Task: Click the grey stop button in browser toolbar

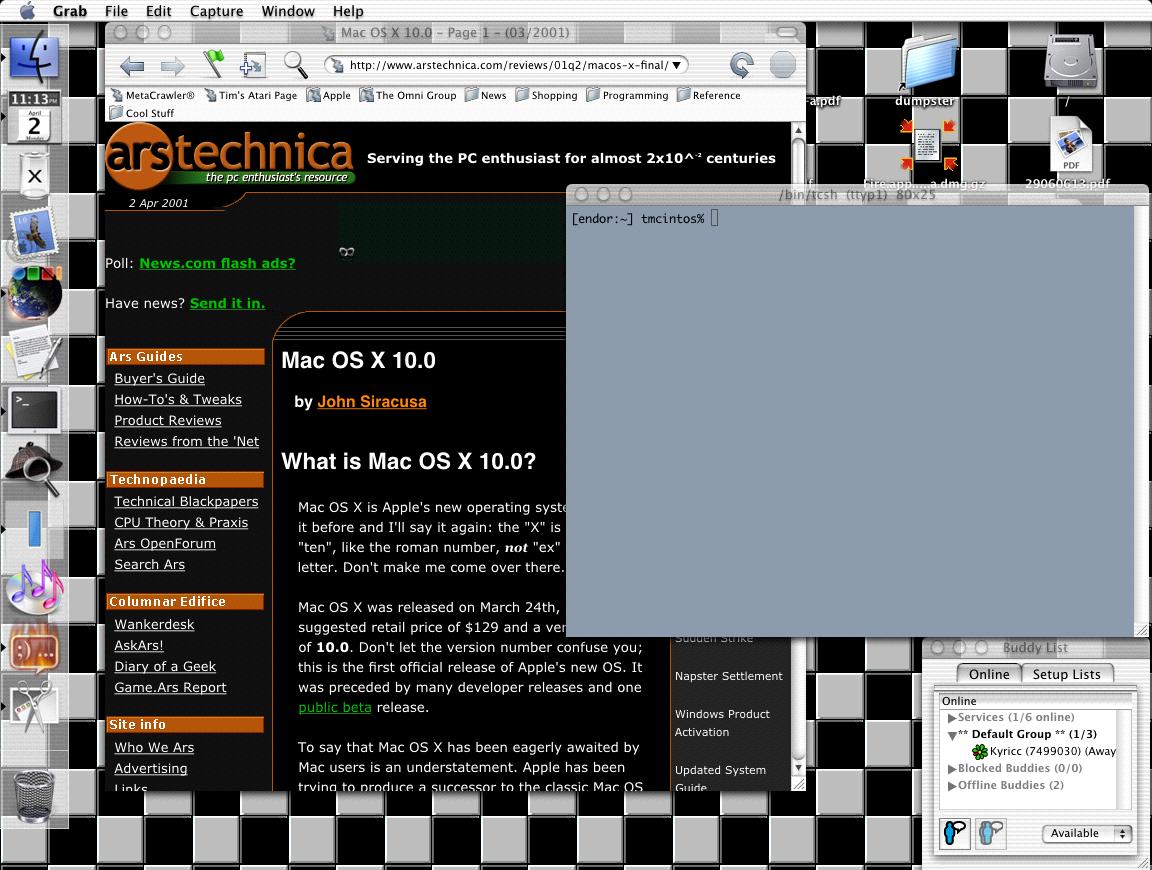Action: click(x=782, y=65)
